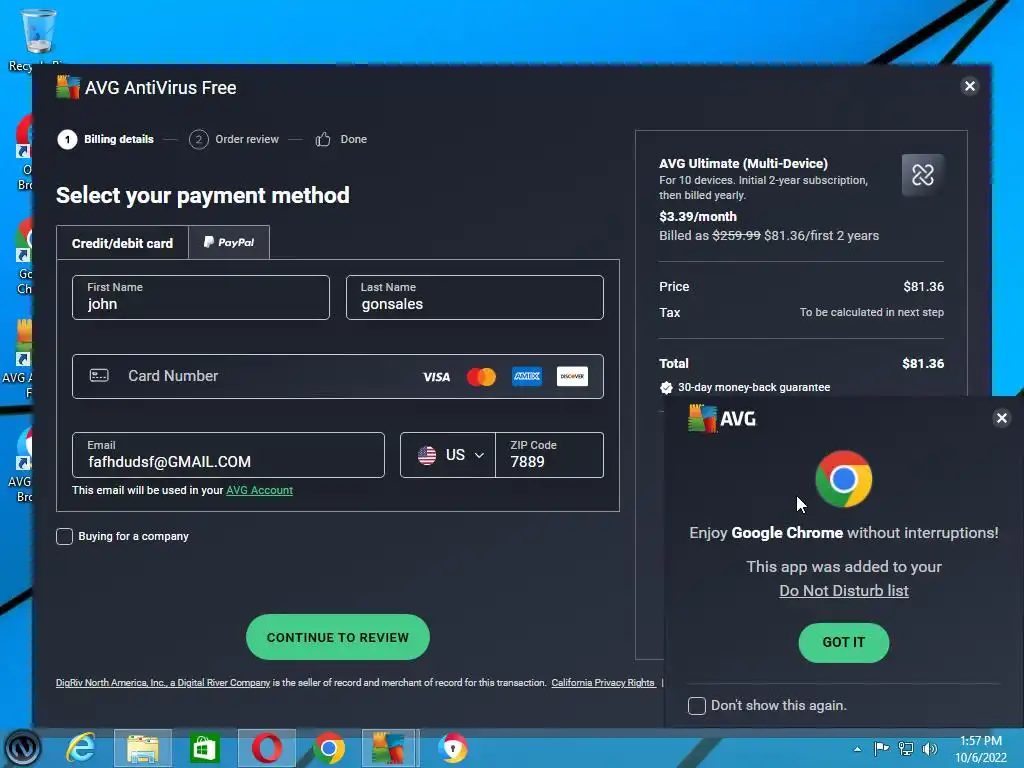Click the Mastercard logo
Image resolution: width=1024 pixels, height=768 pixels.
click(481, 377)
